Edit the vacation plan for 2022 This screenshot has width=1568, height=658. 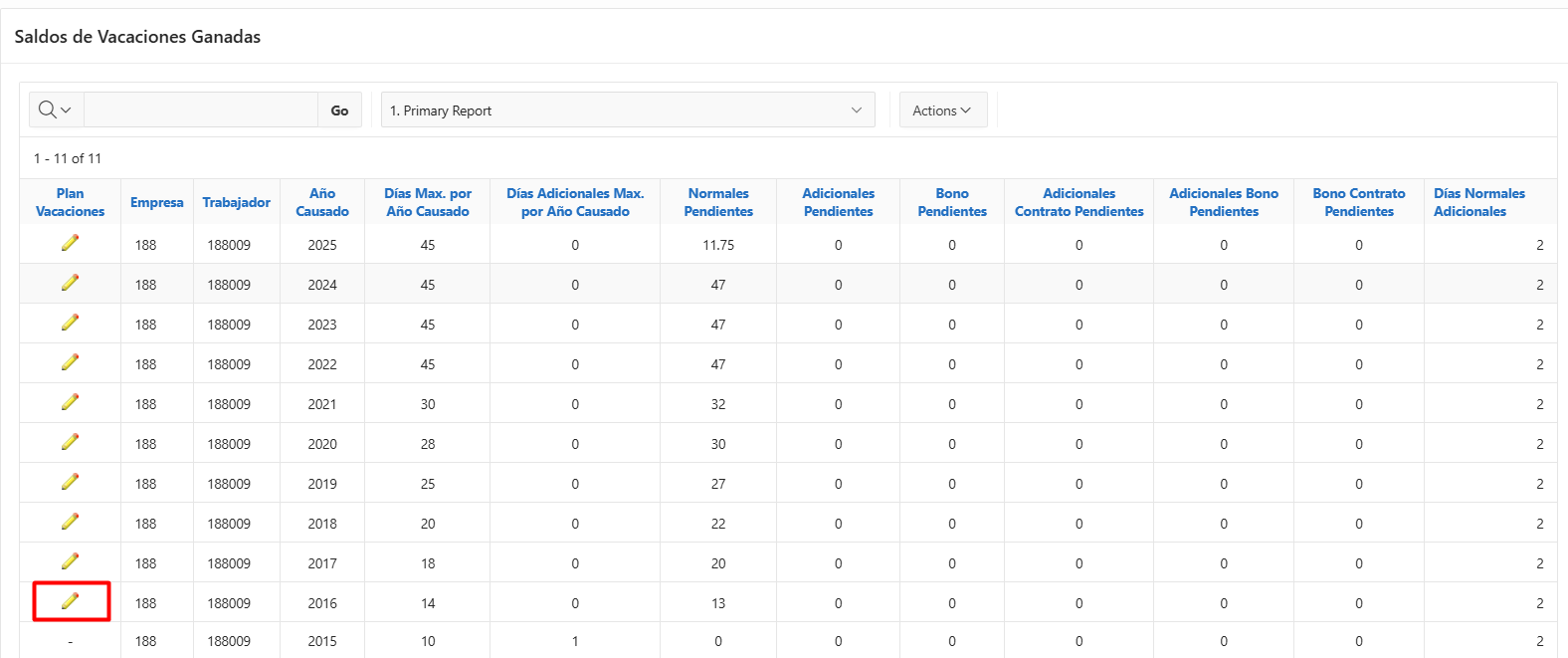[70, 362]
